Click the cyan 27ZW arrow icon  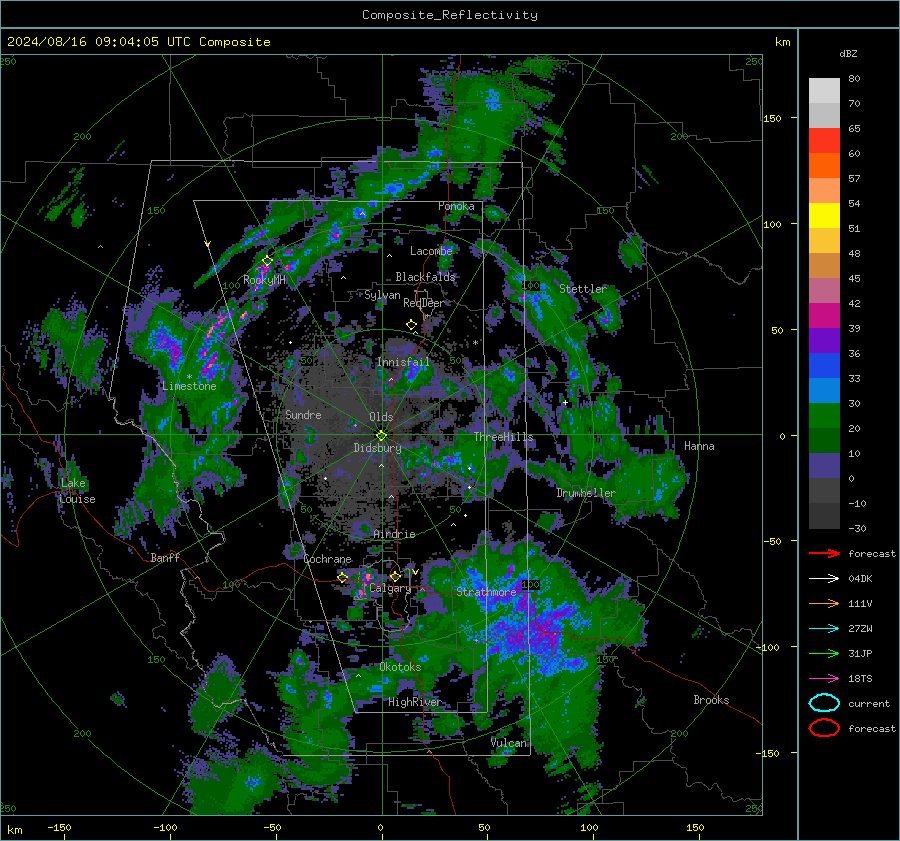click(824, 629)
